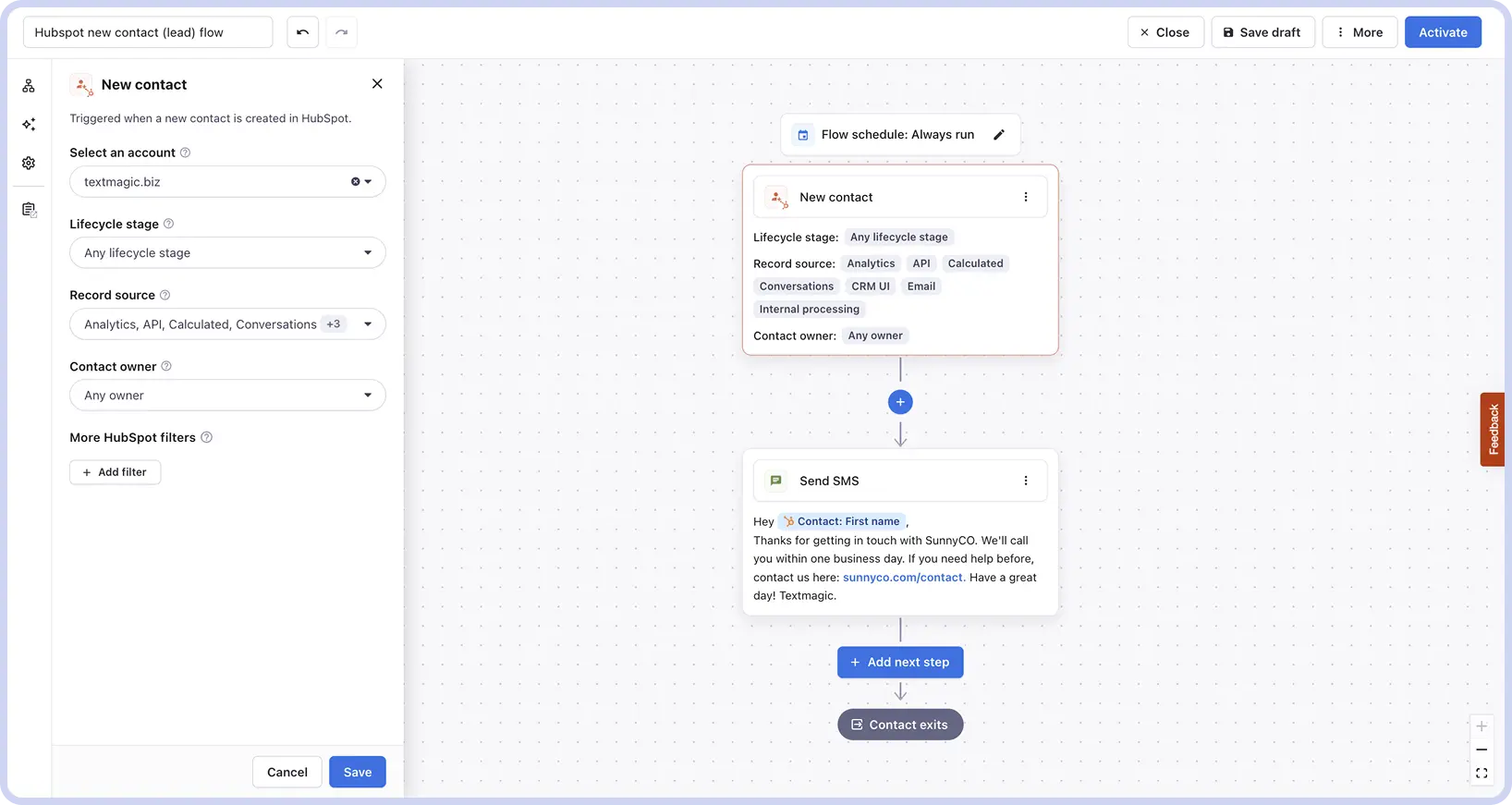Show help for More HubSpot filters

206,437
